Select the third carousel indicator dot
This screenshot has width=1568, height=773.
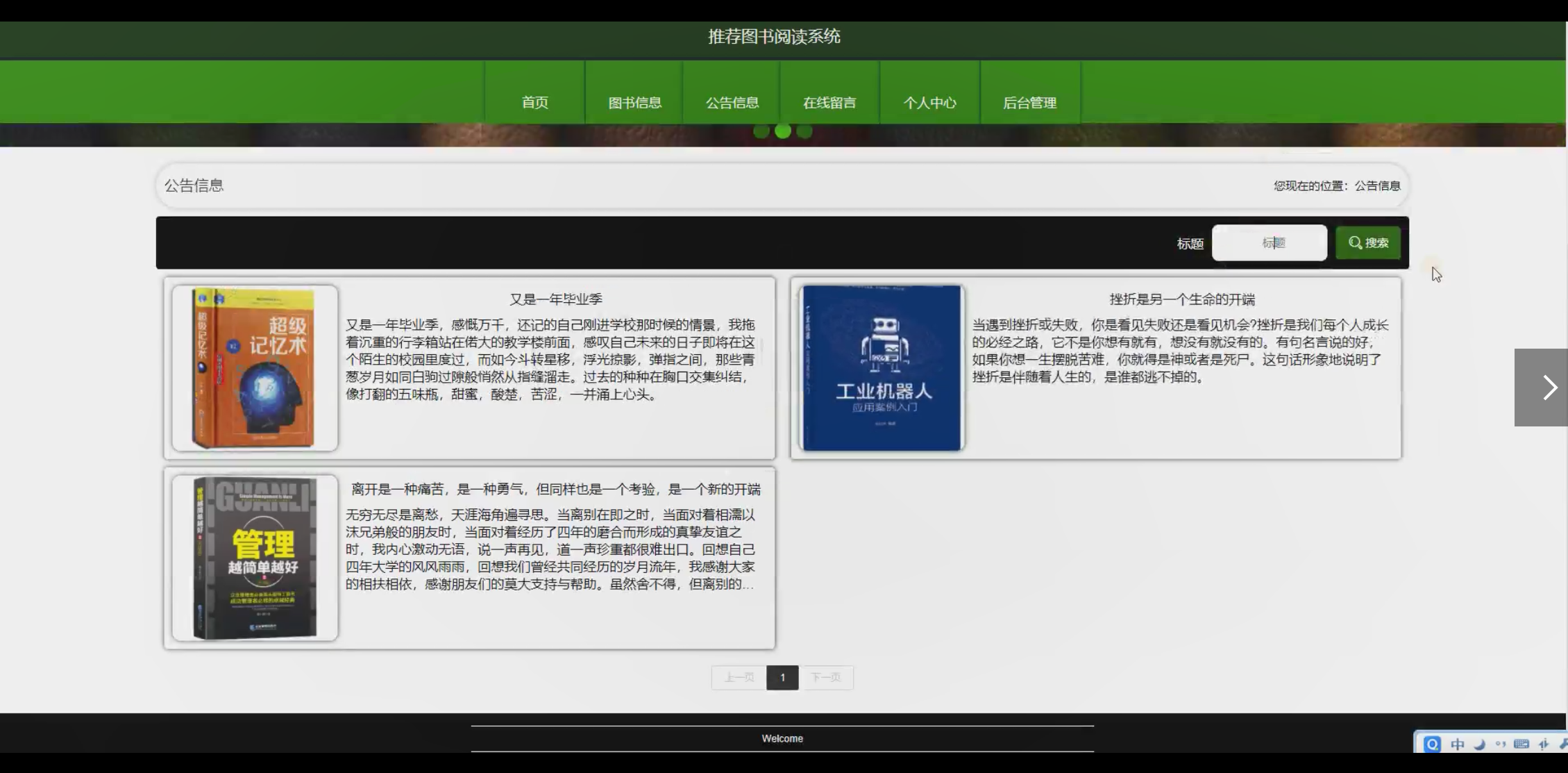click(x=804, y=131)
